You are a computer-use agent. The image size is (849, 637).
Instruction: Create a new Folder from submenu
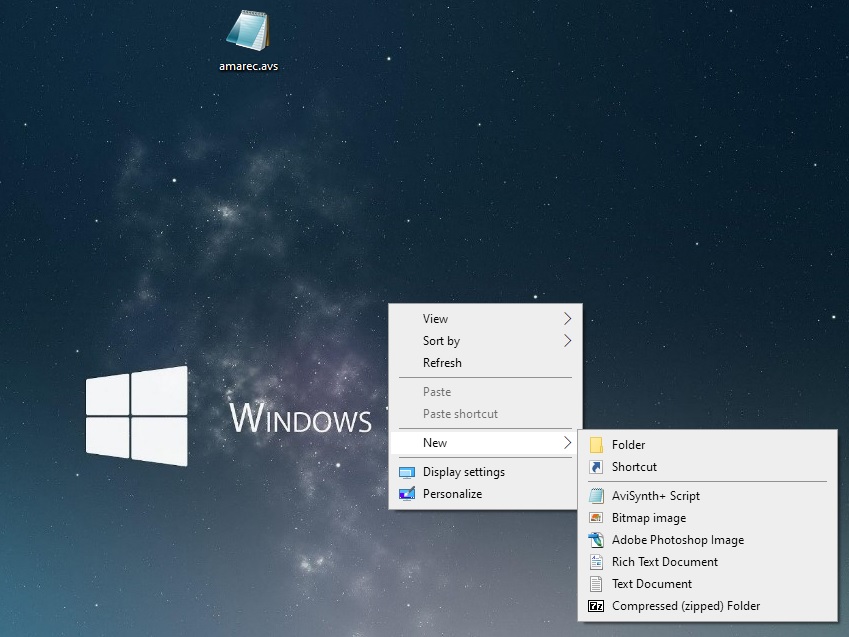pos(707,445)
